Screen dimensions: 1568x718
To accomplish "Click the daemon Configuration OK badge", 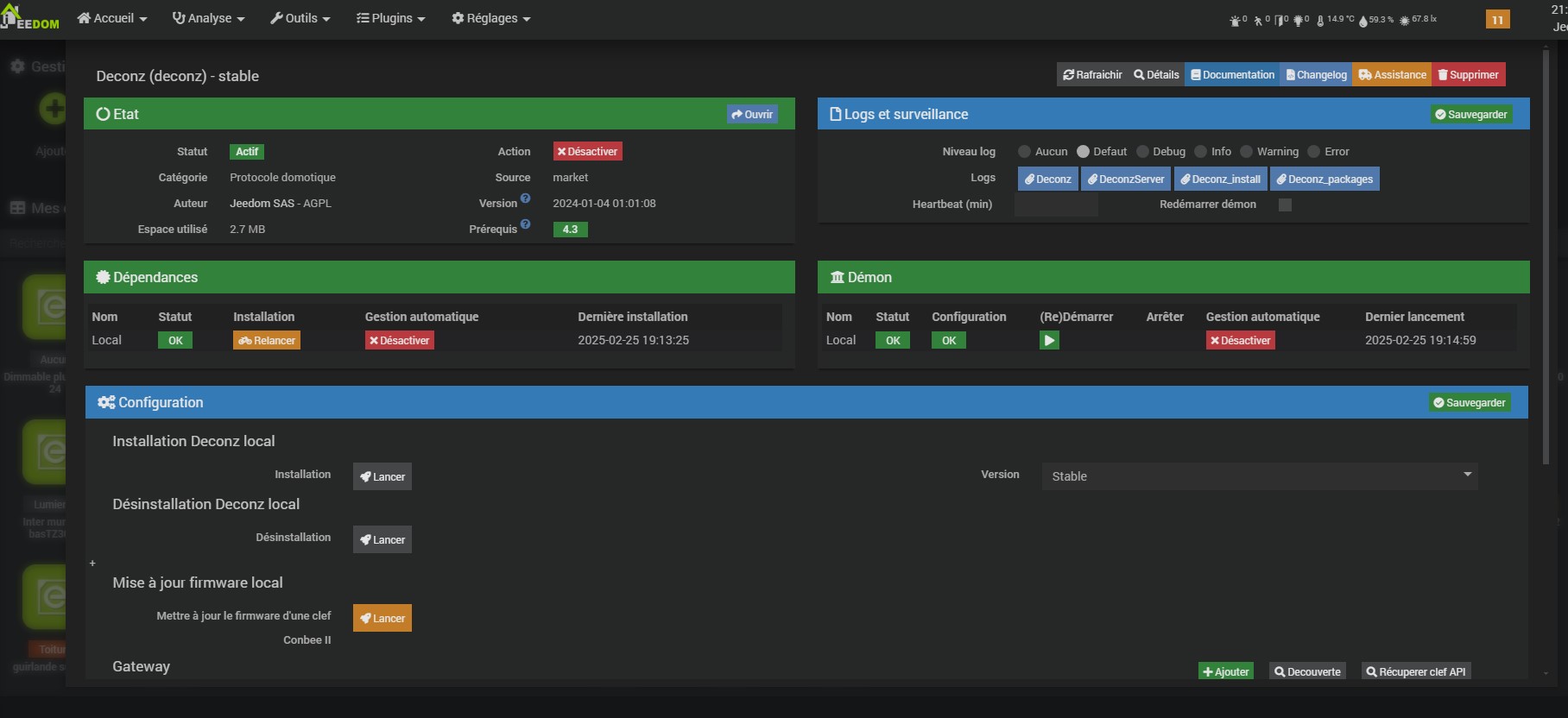I will 949,341.
